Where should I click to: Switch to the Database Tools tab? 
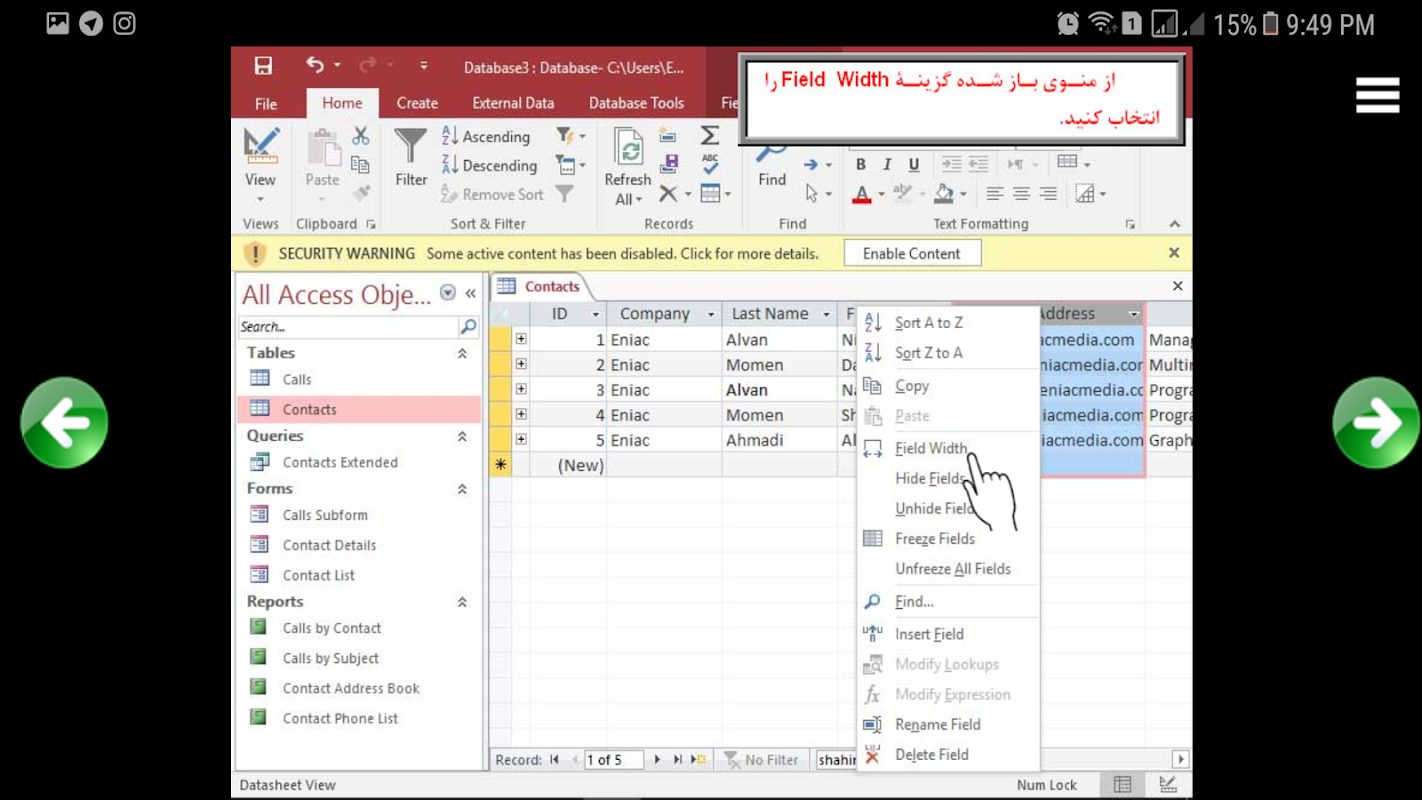[636, 103]
